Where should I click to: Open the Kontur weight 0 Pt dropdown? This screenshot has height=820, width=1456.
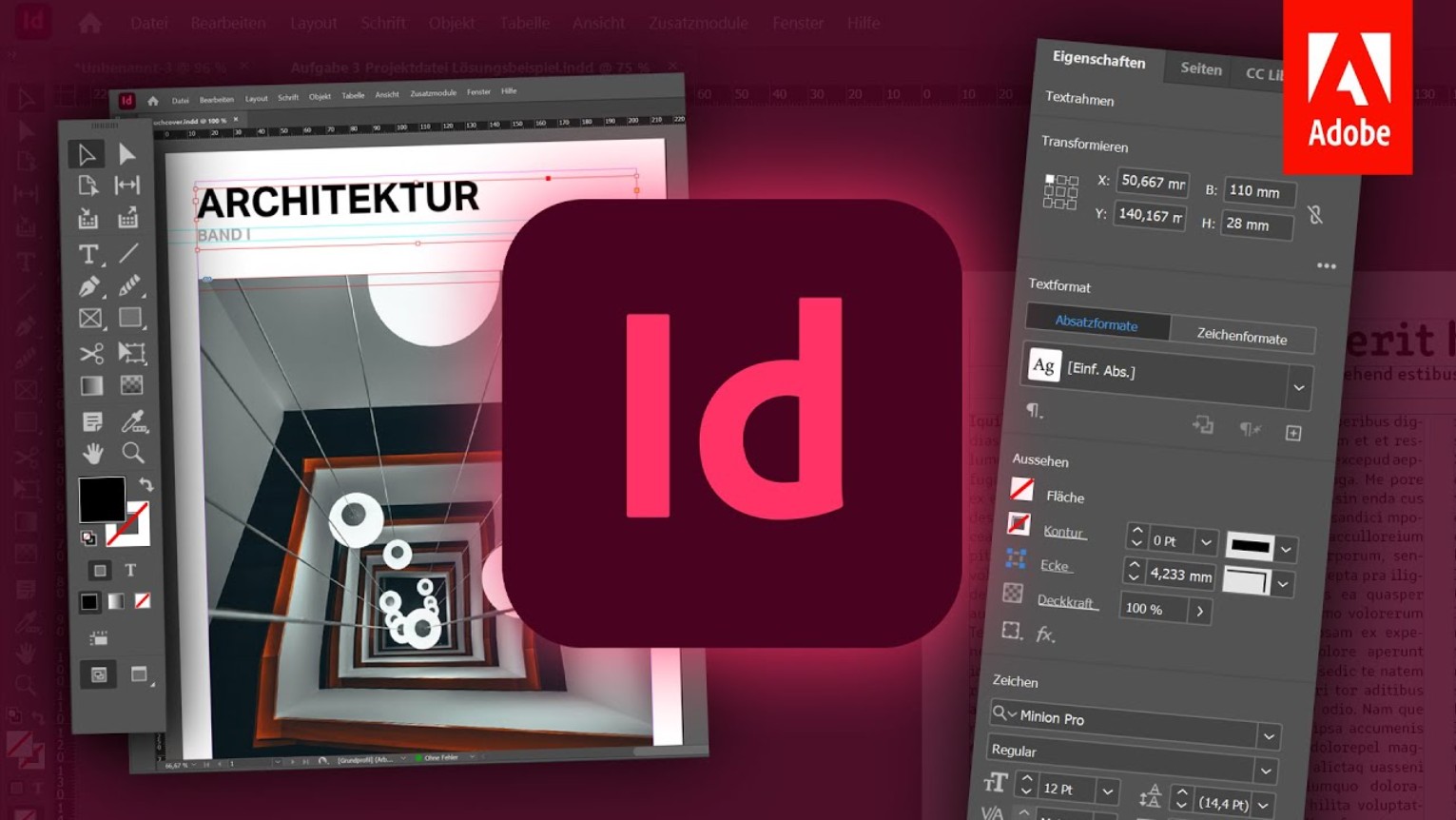pyautogui.click(x=1206, y=542)
